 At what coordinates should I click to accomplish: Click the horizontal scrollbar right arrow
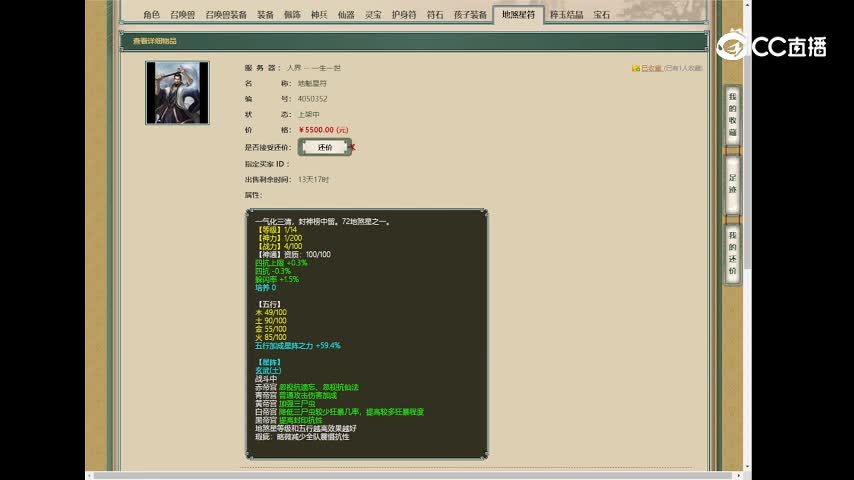[739, 476]
